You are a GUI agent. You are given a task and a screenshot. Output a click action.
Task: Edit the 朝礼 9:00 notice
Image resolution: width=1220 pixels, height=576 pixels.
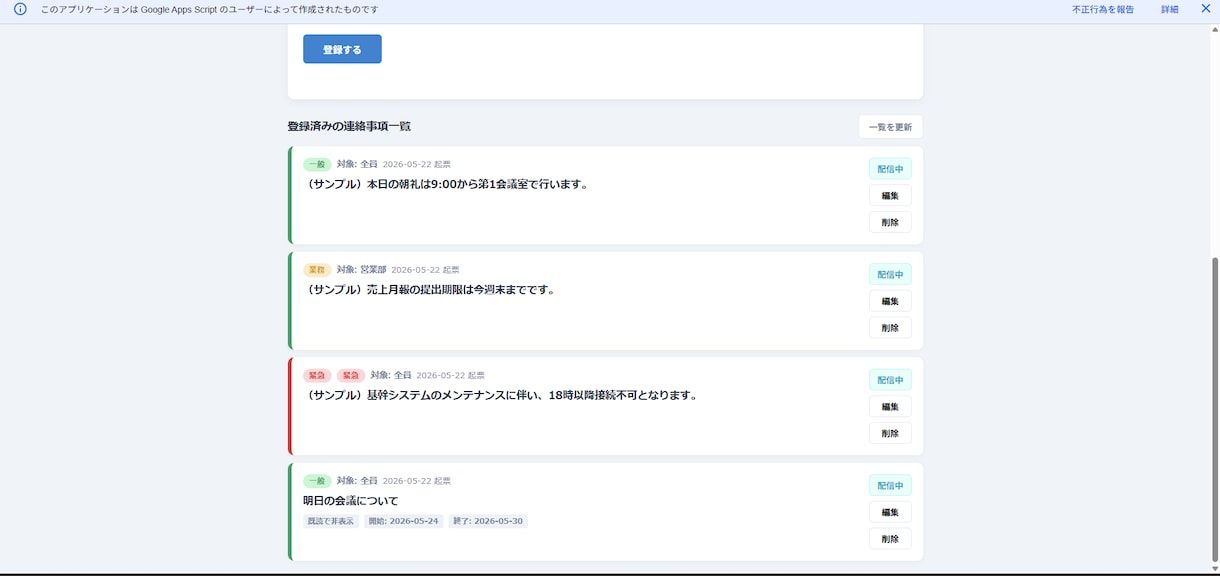(x=890, y=196)
